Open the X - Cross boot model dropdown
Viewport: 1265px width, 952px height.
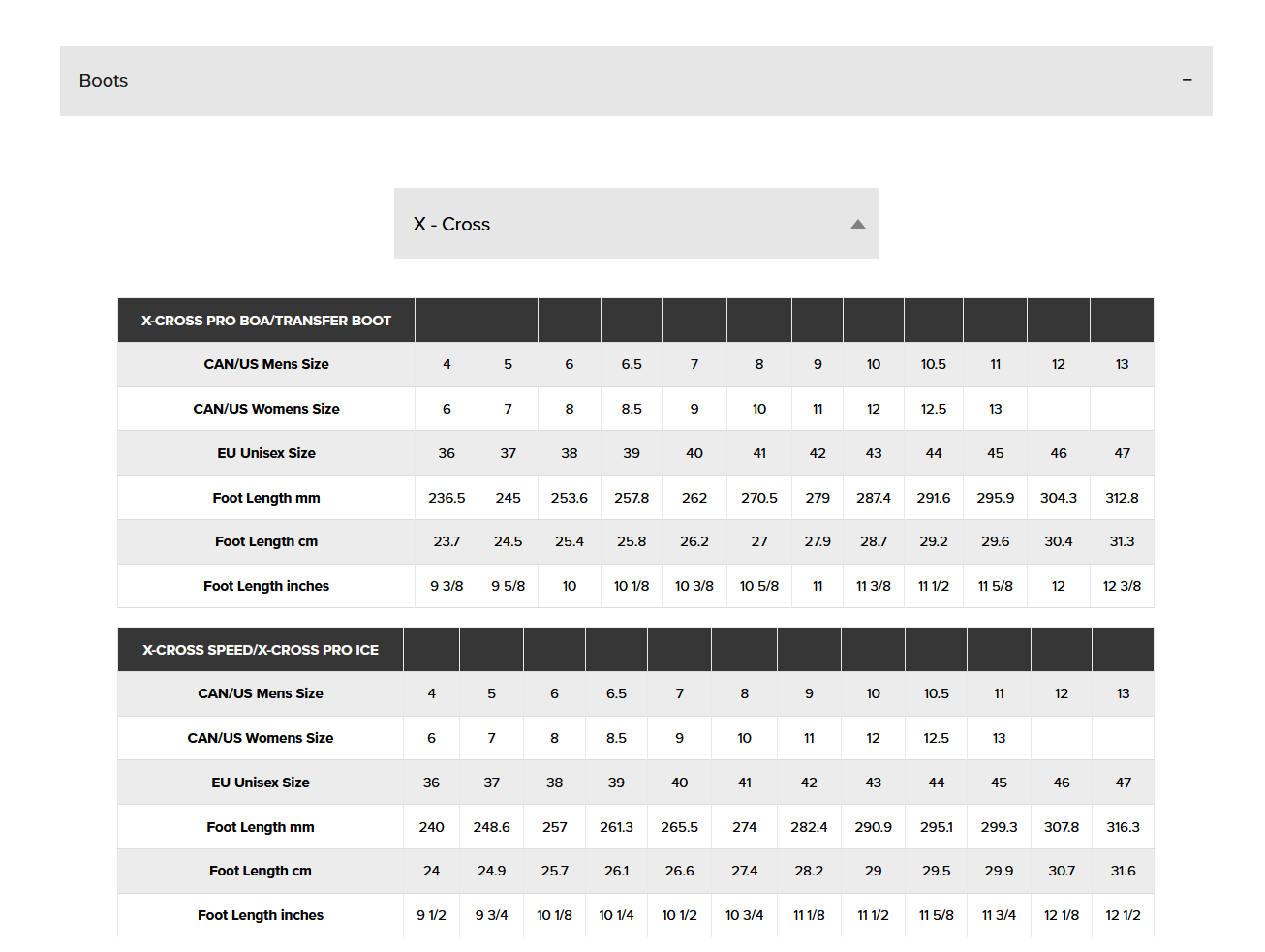(x=636, y=224)
